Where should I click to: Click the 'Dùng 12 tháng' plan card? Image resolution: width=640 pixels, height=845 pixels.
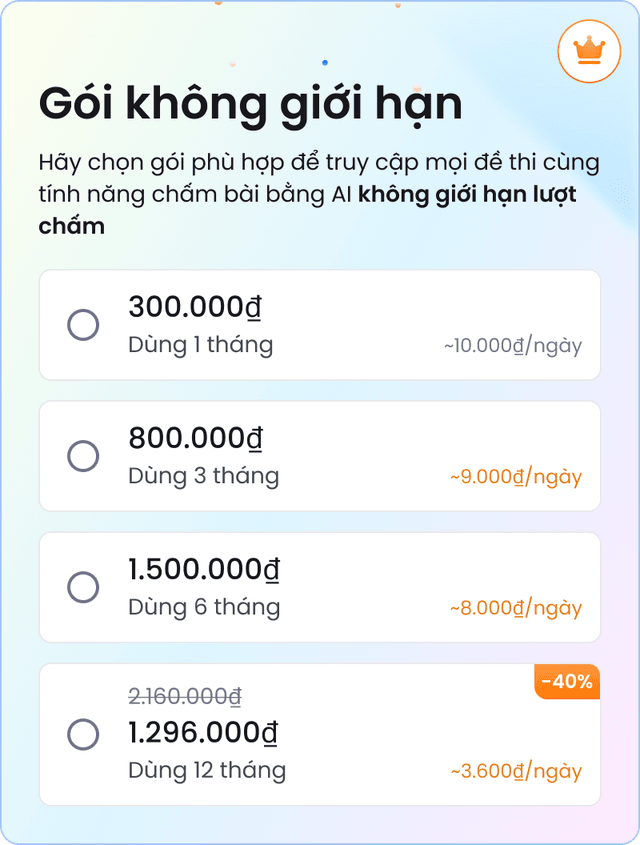click(320, 735)
